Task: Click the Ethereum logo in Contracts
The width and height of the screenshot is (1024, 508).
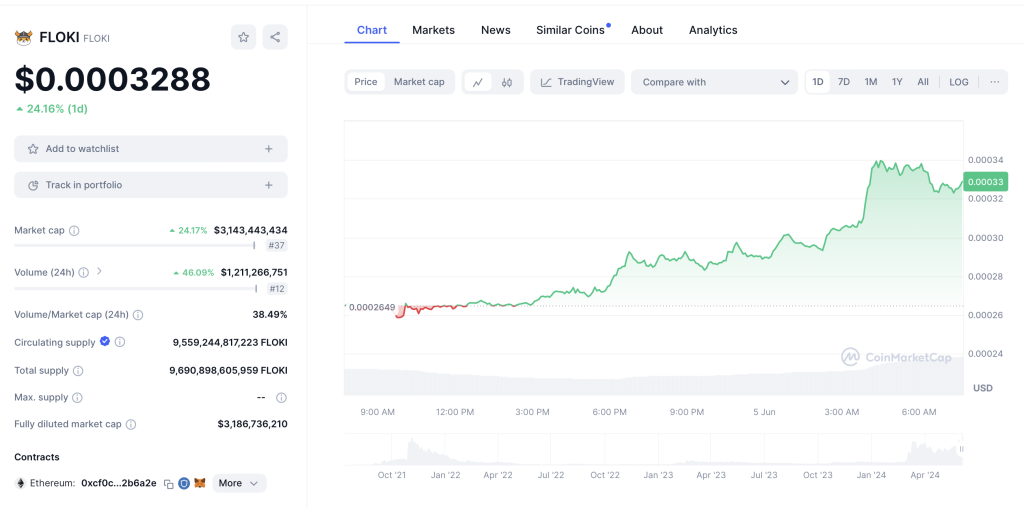Action: pyautogui.click(x=20, y=483)
